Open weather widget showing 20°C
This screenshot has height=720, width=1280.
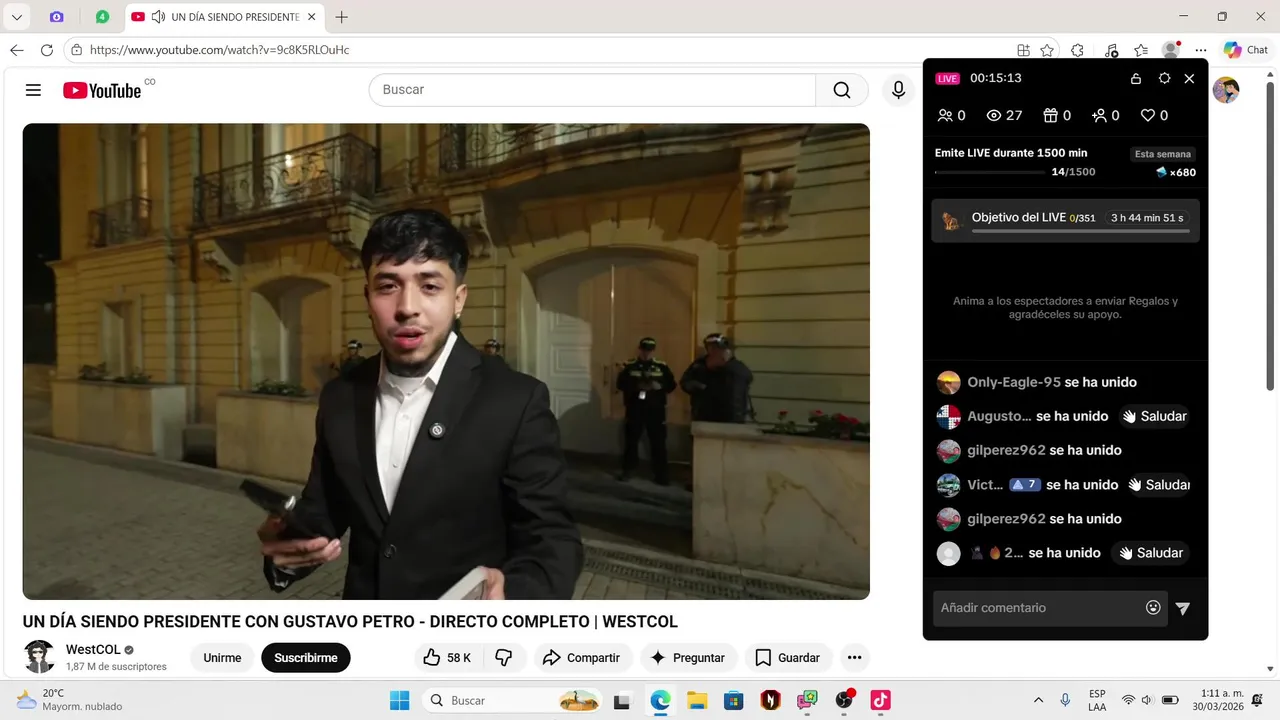coord(70,700)
